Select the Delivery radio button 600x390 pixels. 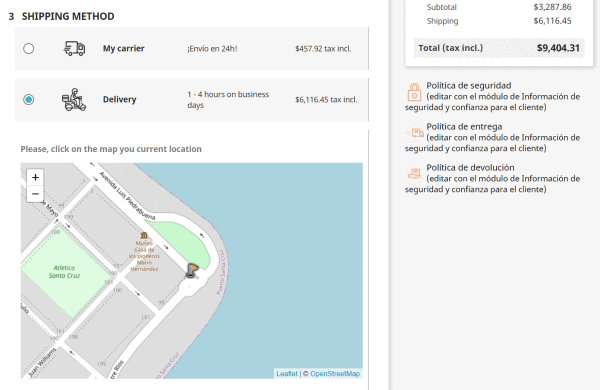click(x=28, y=100)
